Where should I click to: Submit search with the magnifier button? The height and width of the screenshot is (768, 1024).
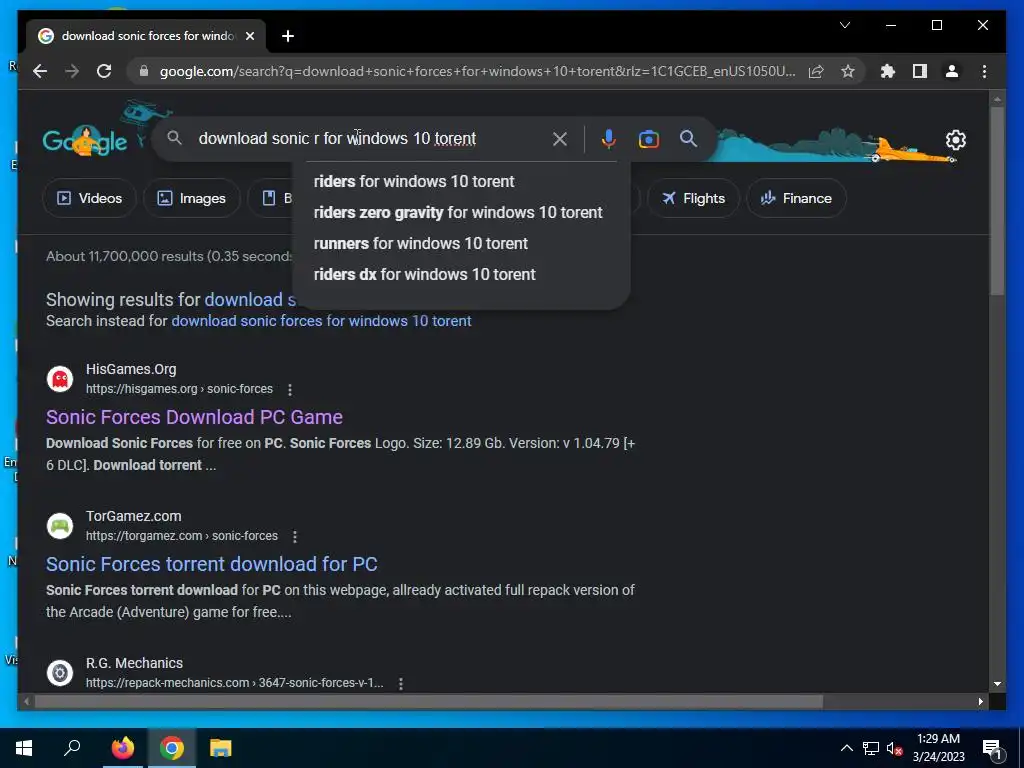coord(688,138)
